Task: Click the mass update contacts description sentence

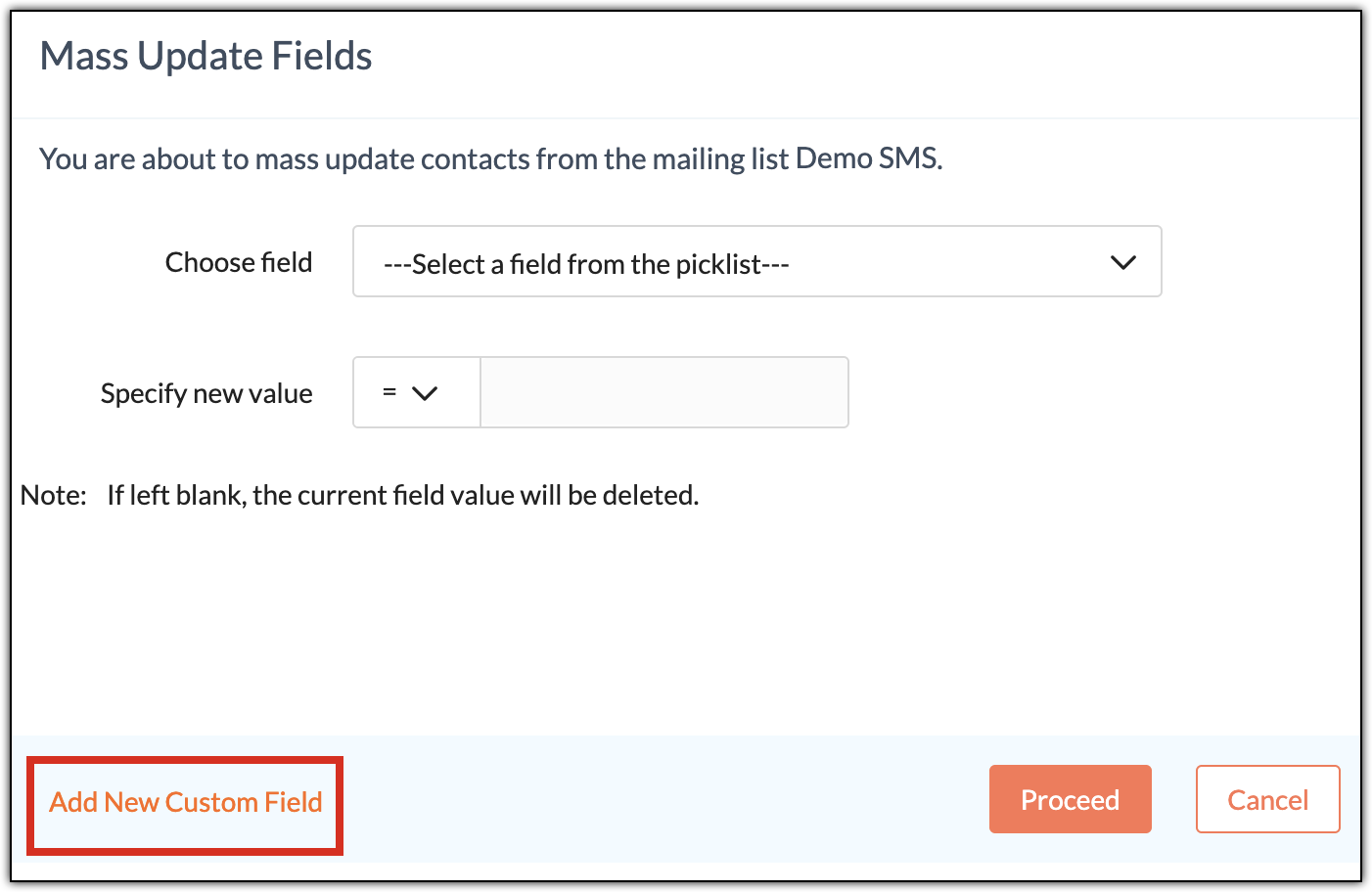Action: tap(491, 158)
